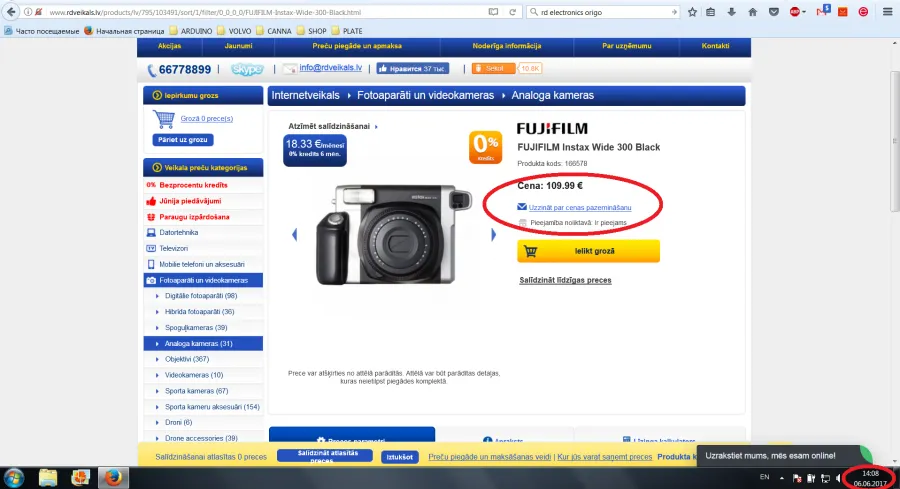Click the Facebook like button
Viewport: 900px width, 489px height.
(413, 69)
